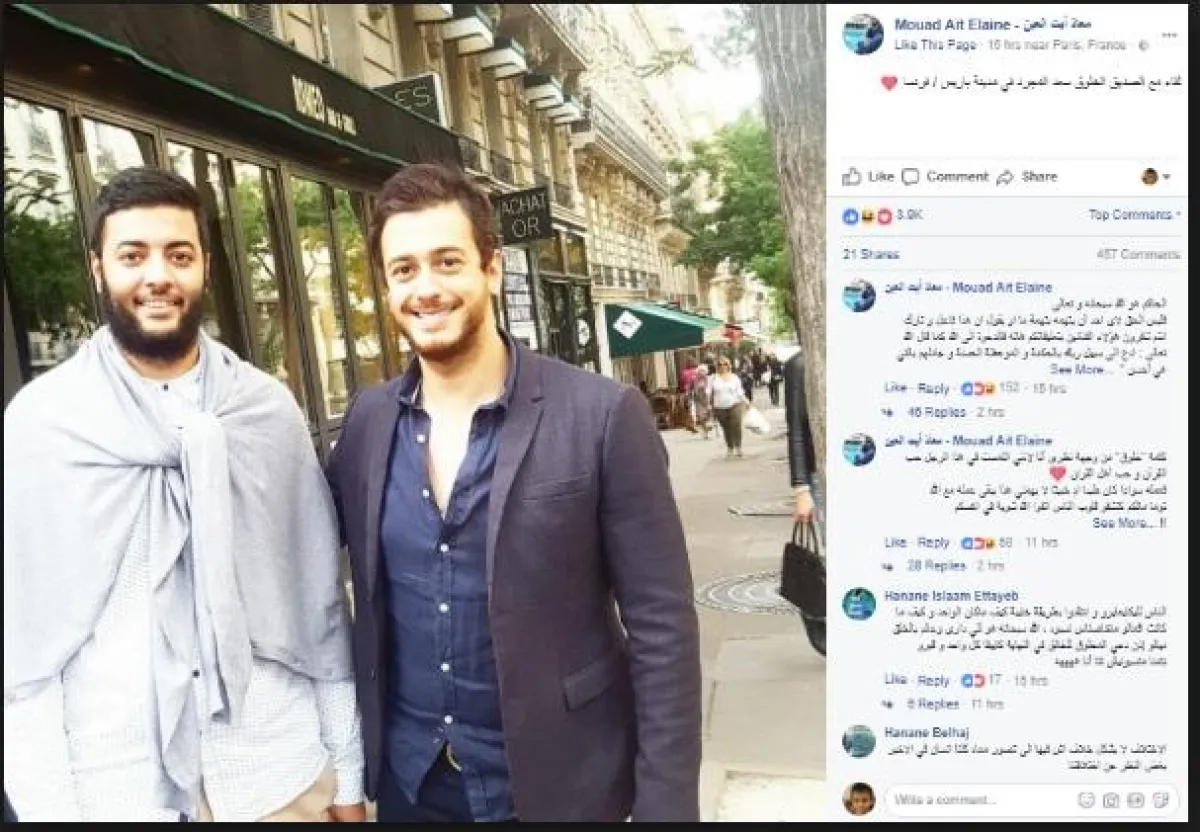Click the globe public privacy icon

[x=1144, y=46]
